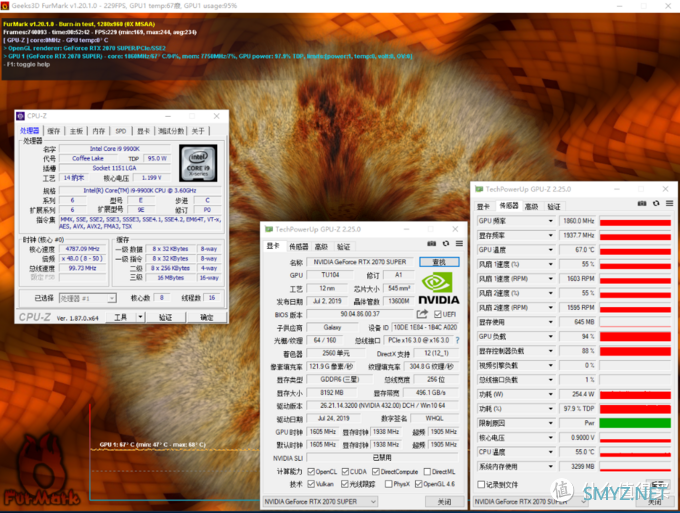Viewport: 680px width, 513px height.
Task: Click green 限制原因 Pwr indicator bar
Action: tap(635, 423)
